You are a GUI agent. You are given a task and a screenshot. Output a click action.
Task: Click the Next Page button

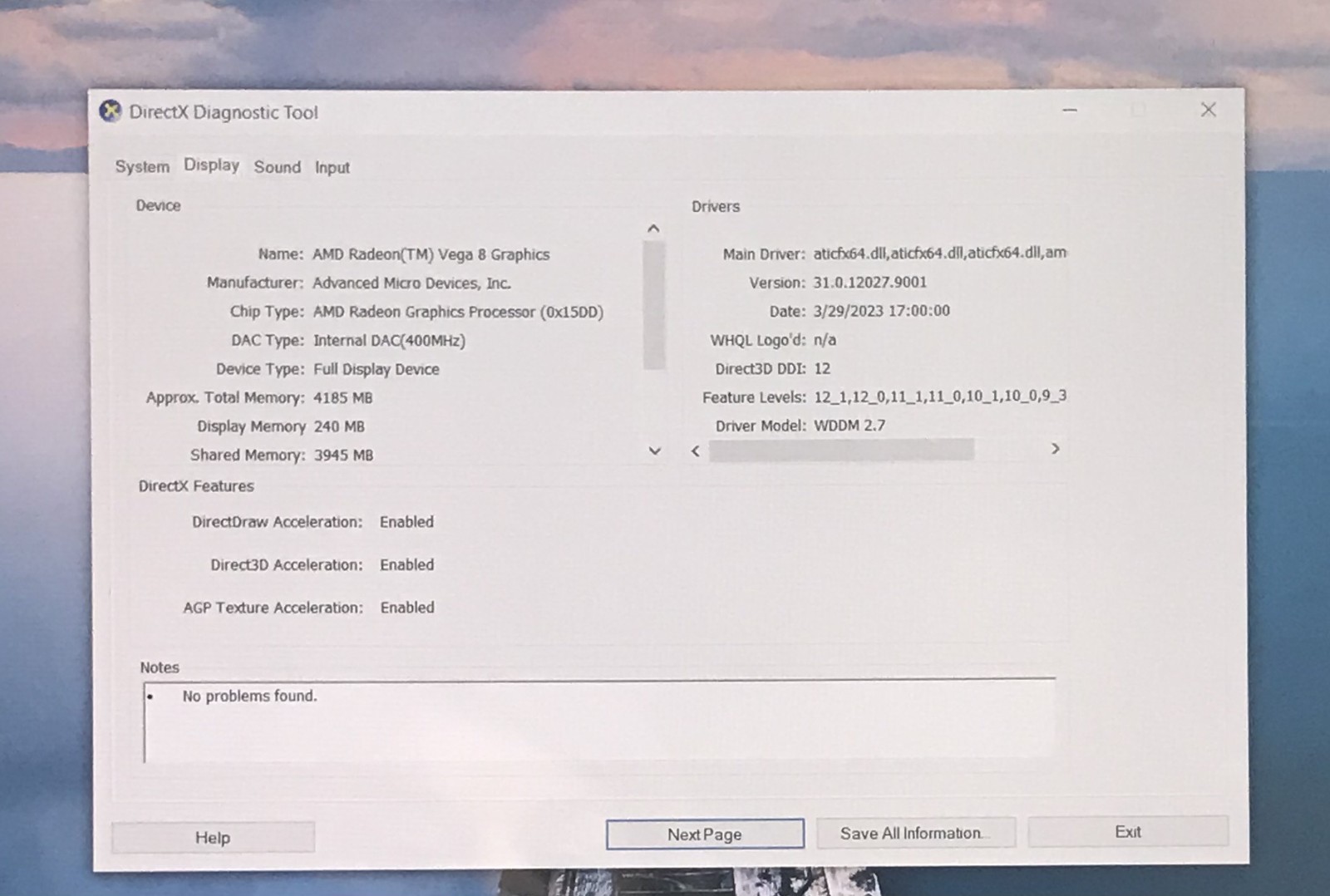point(705,834)
